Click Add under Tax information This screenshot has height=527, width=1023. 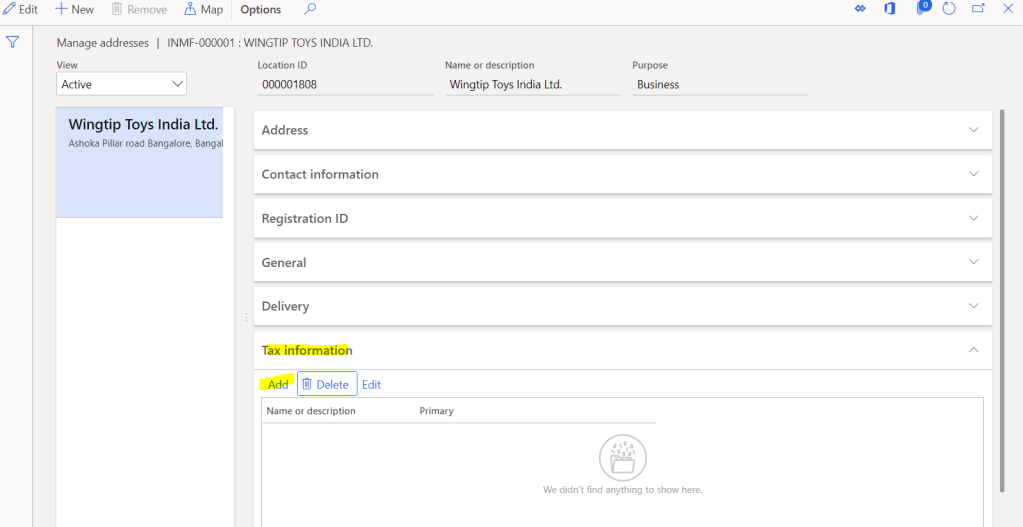click(x=278, y=385)
